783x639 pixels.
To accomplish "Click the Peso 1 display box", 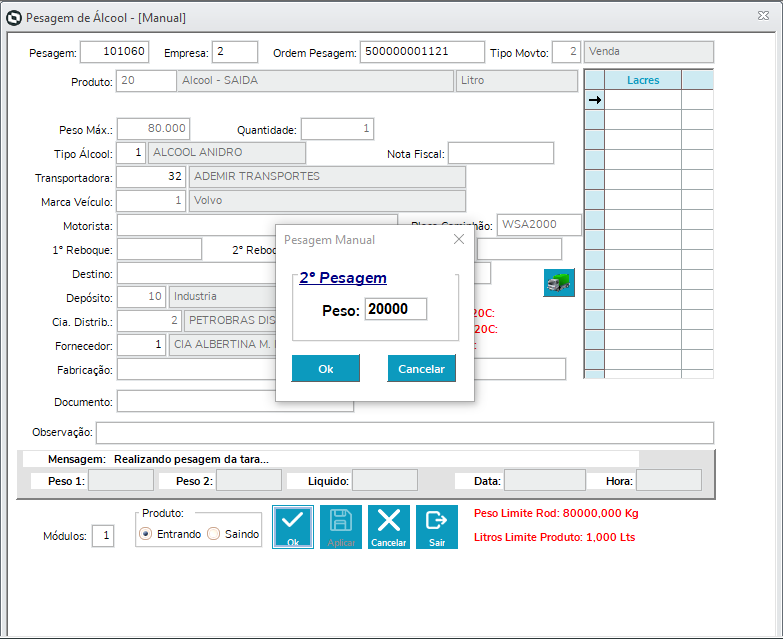I will [x=121, y=480].
